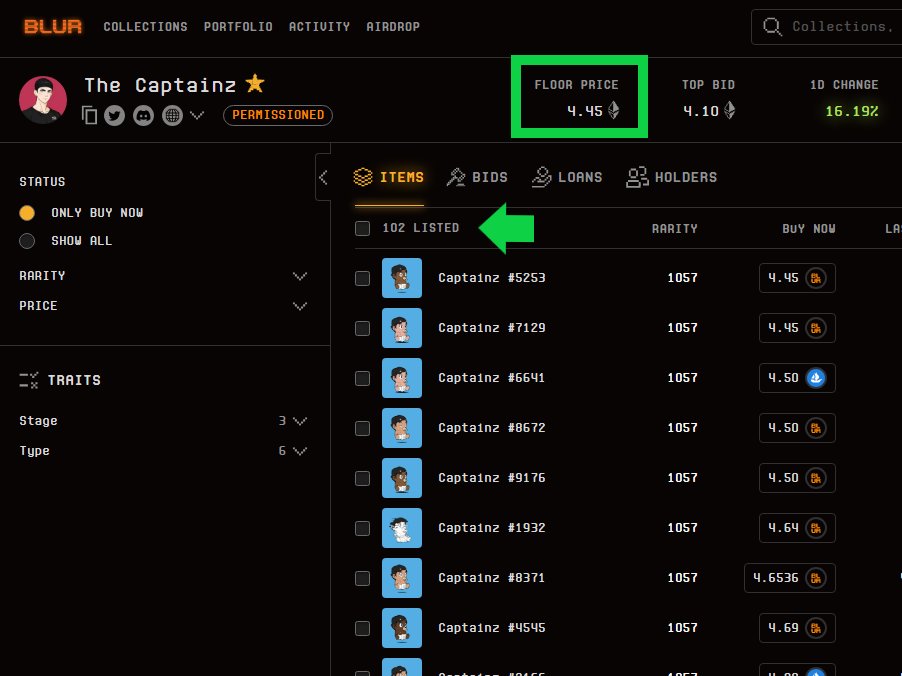Image resolution: width=902 pixels, height=676 pixels.
Task: Sort by Buy Now column header
Action: (x=808, y=228)
